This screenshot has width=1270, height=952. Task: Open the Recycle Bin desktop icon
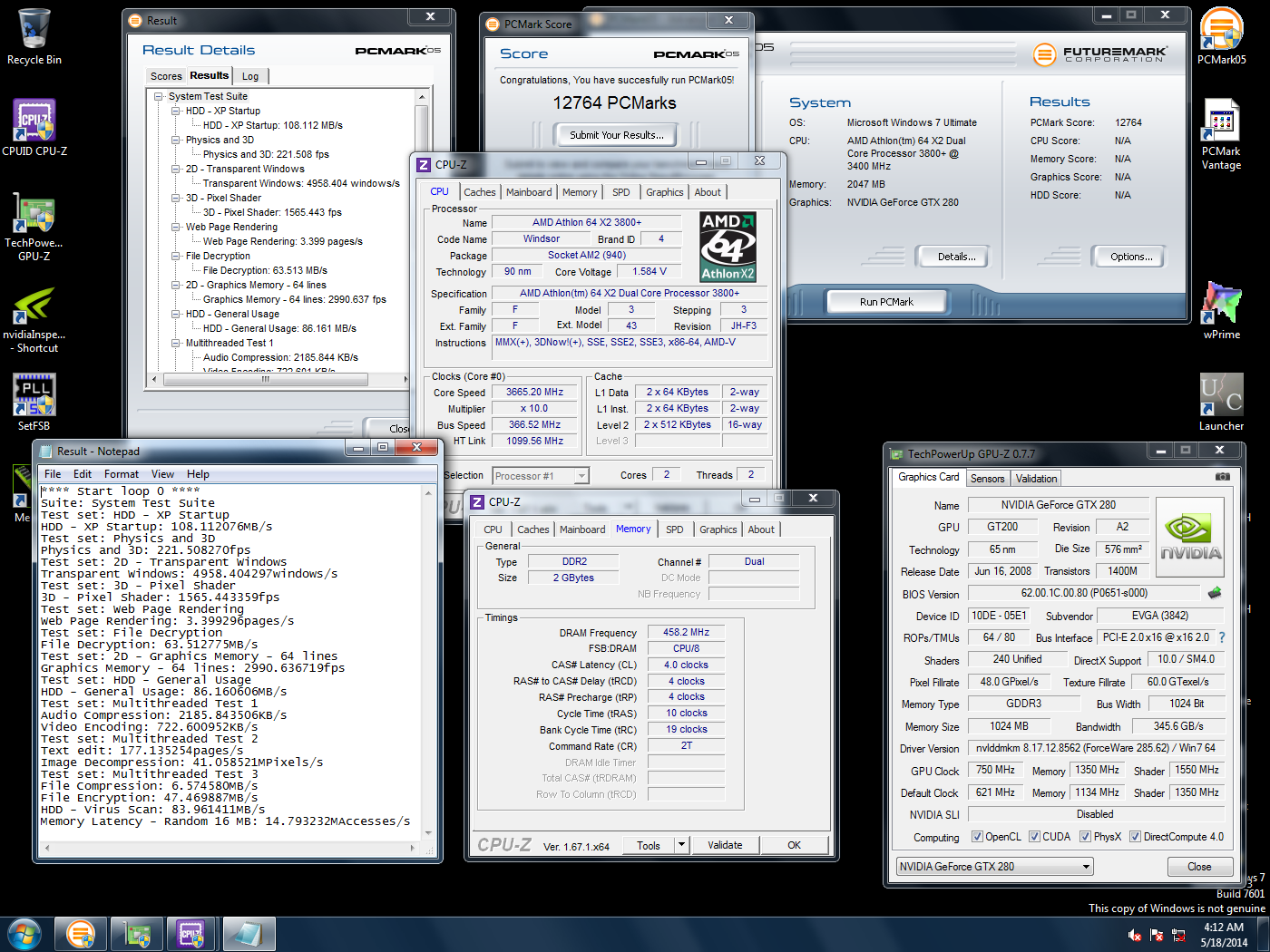pyautogui.click(x=34, y=38)
